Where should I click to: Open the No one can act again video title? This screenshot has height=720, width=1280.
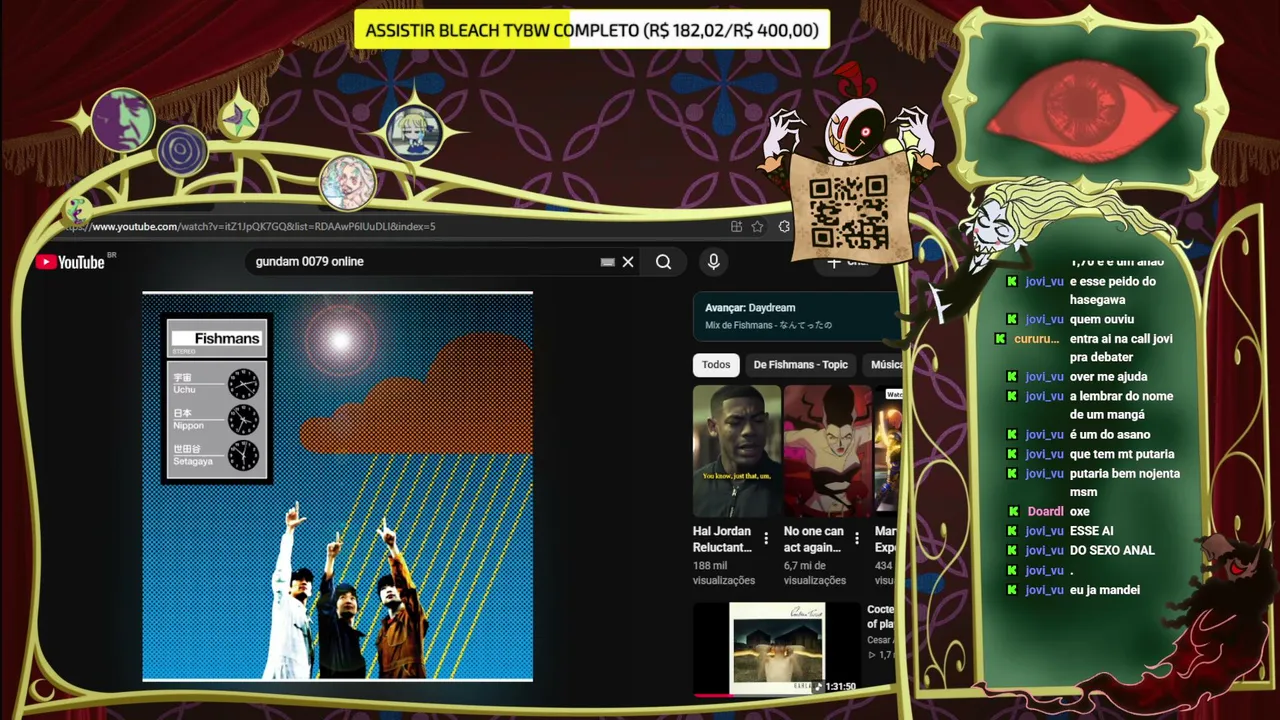pos(813,539)
